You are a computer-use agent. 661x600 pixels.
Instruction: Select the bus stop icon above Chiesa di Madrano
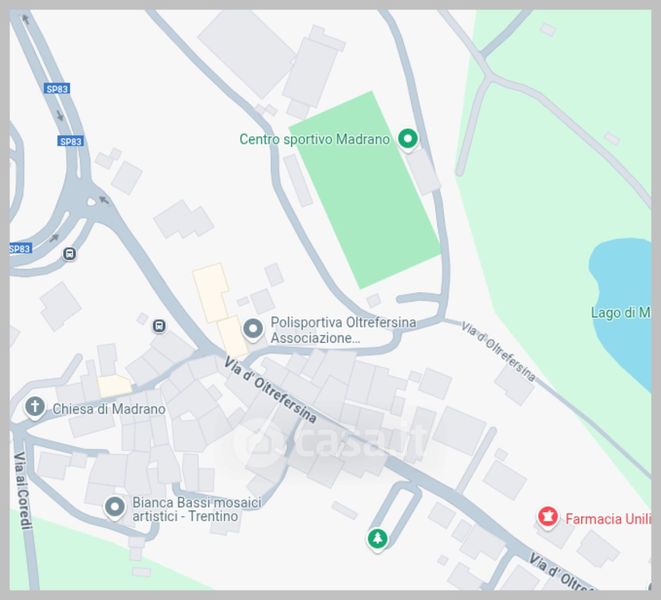(159, 326)
